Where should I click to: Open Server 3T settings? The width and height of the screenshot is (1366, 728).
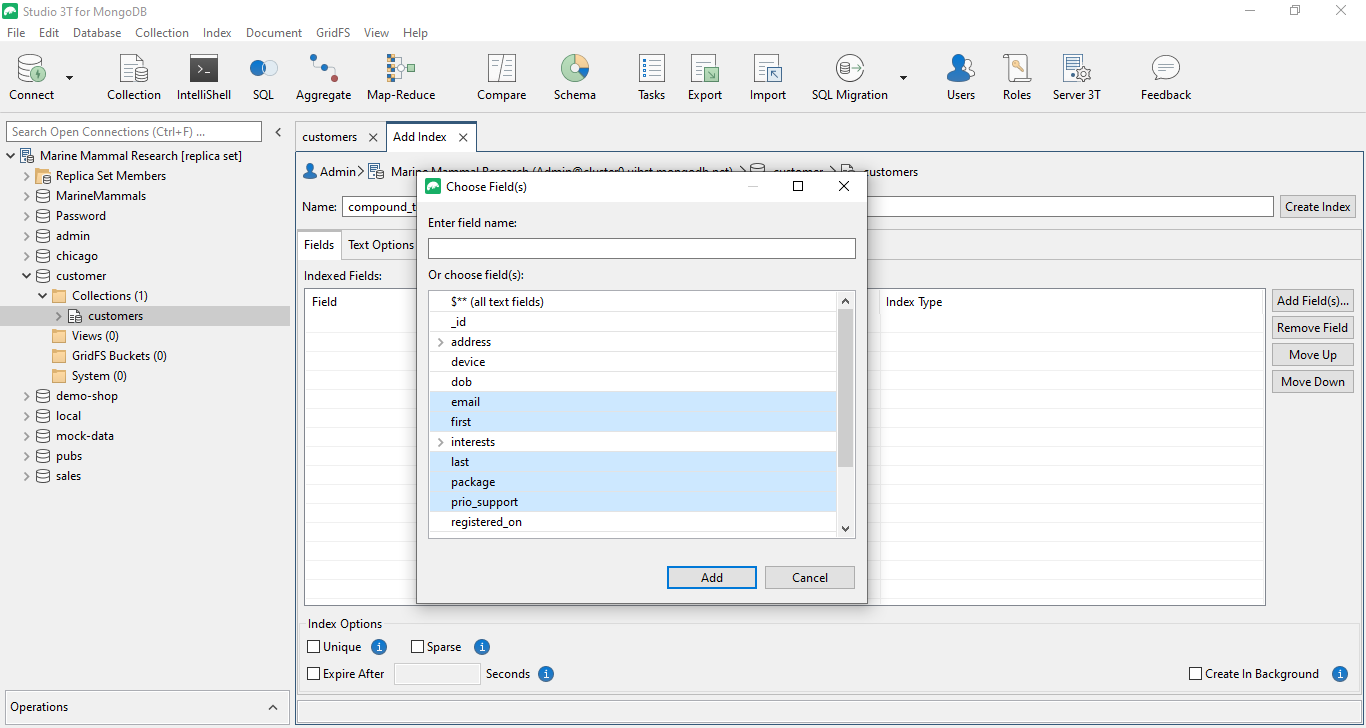(1076, 75)
